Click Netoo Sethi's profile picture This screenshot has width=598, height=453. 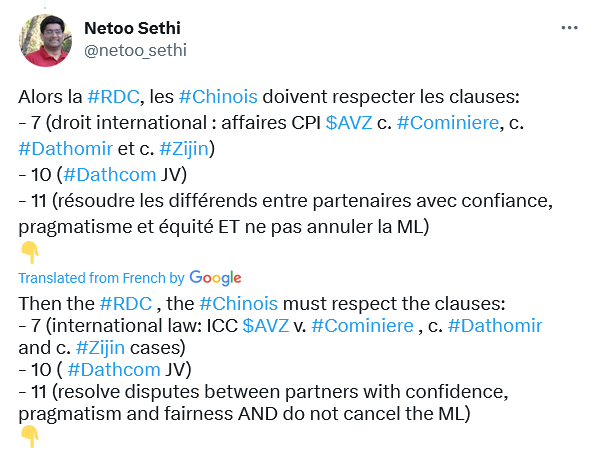45,40
